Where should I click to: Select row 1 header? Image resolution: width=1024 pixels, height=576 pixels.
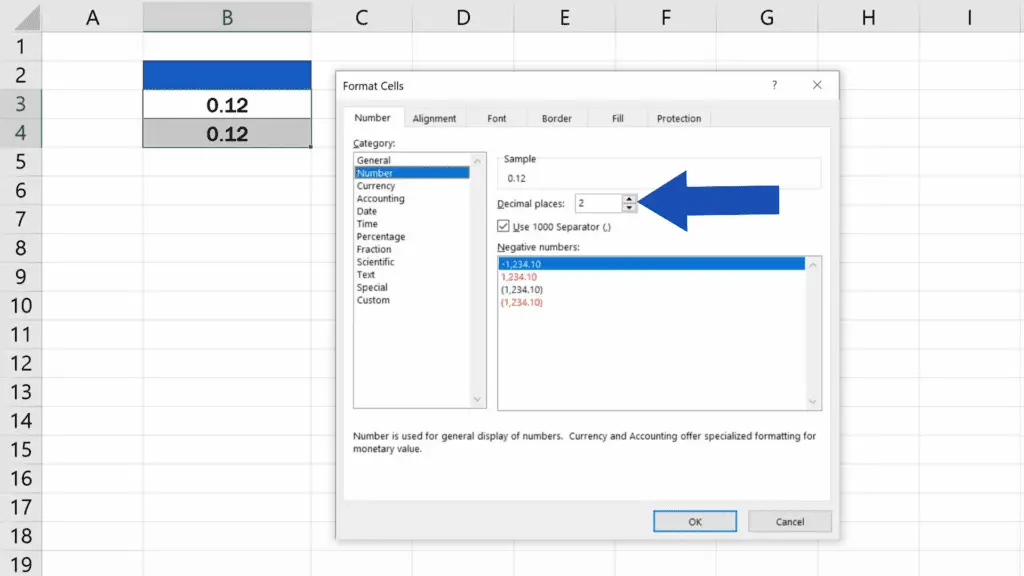coord(21,46)
